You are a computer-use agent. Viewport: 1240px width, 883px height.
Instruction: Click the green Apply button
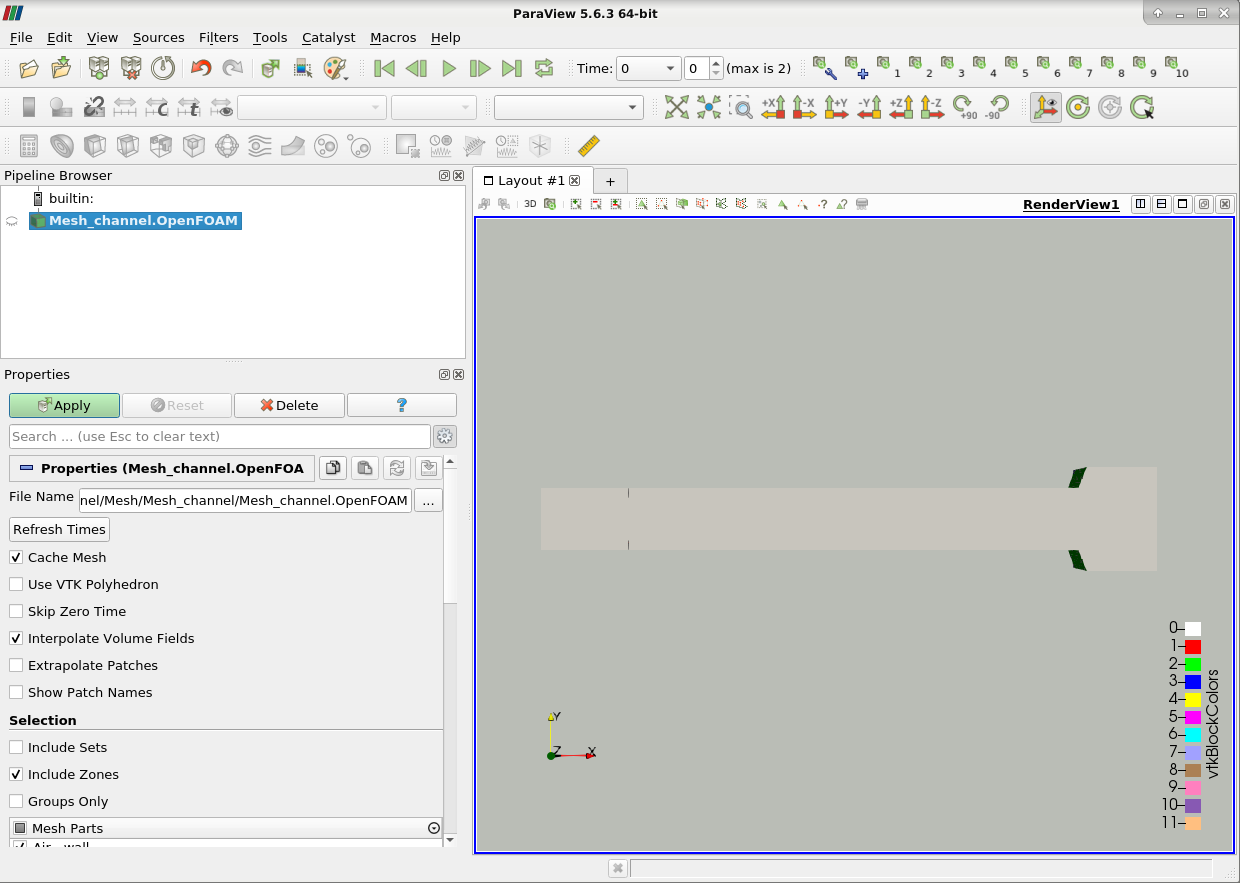64,405
